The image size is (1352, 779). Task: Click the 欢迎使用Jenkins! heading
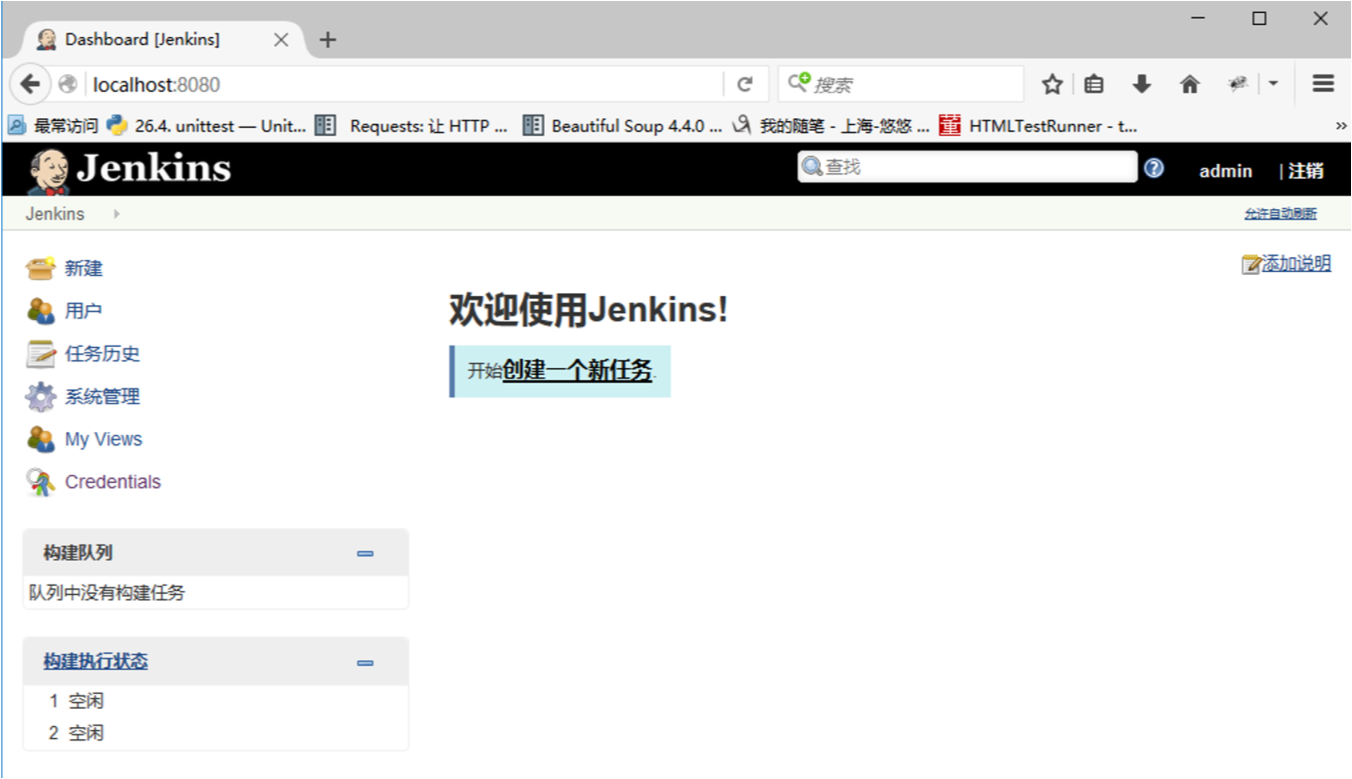tap(589, 310)
